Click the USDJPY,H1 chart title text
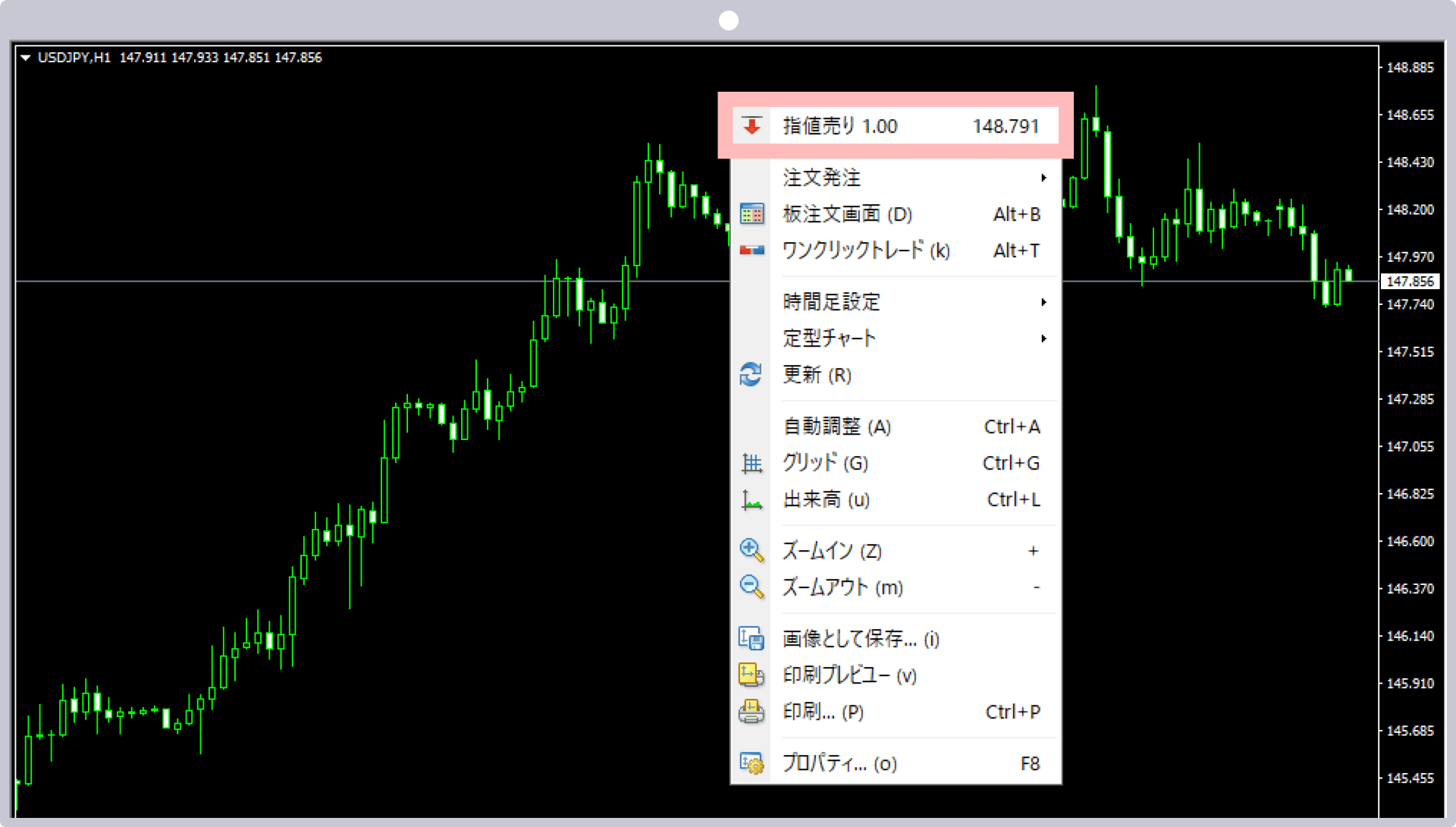The width and height of the screenshot is (1456, 827). coord(74,58)
